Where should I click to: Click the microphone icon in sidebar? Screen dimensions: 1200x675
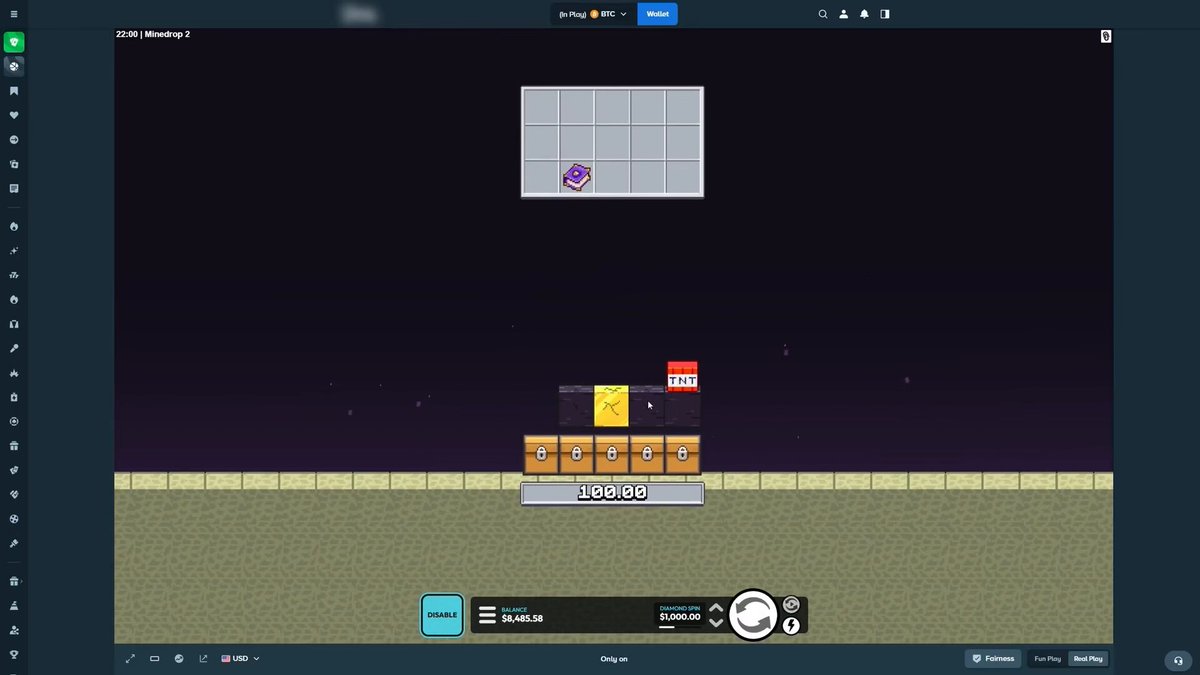point(14,349)
